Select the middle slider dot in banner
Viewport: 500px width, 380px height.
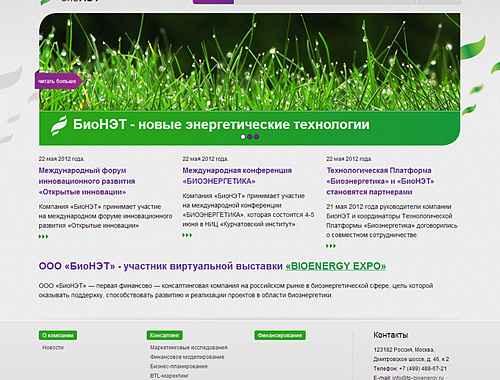[250, 137]
